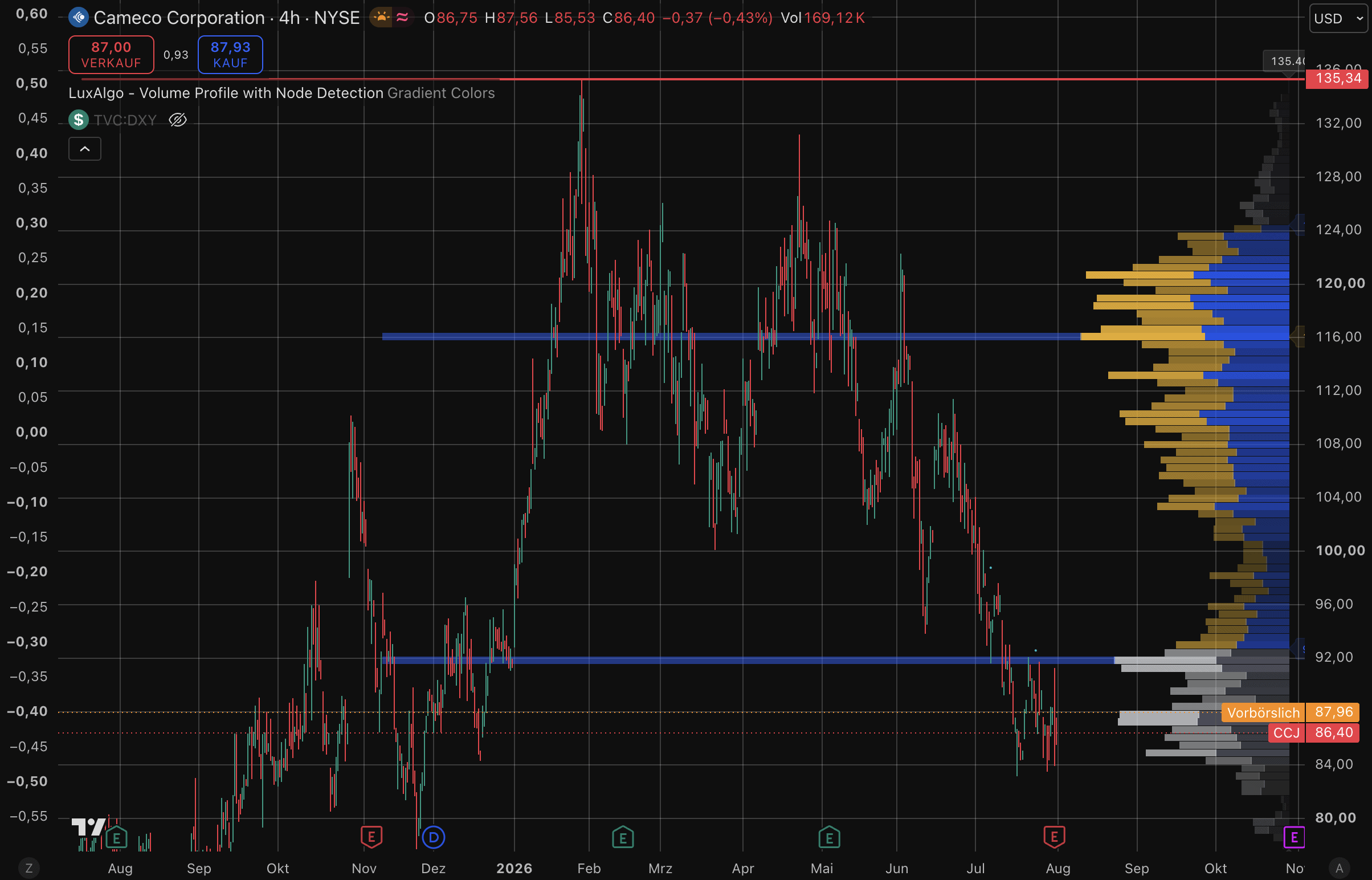Click the Vol 169,12 K volume readout

pyautogui.click(x=823, y=18)
